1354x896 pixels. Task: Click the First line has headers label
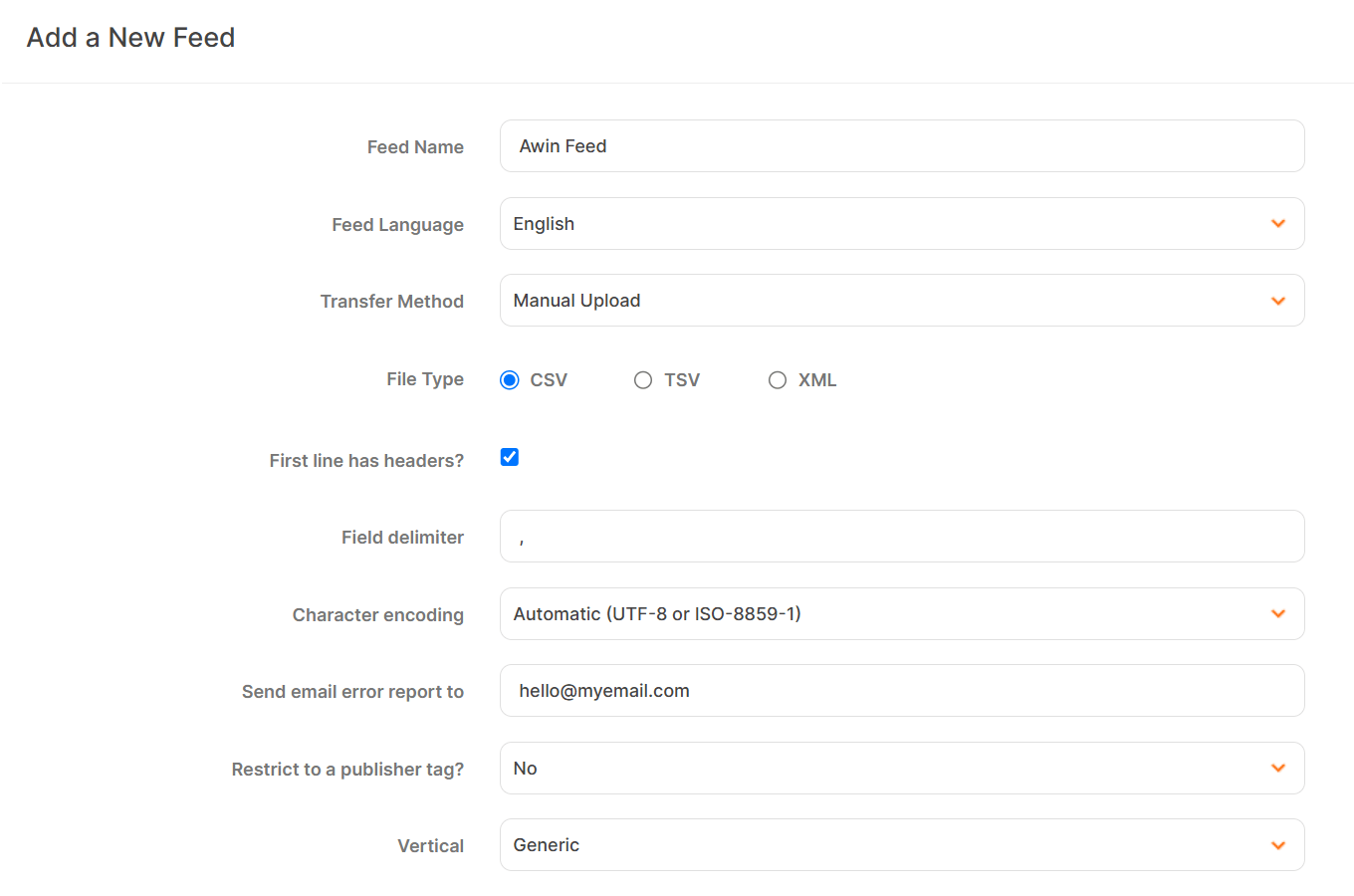365,460
